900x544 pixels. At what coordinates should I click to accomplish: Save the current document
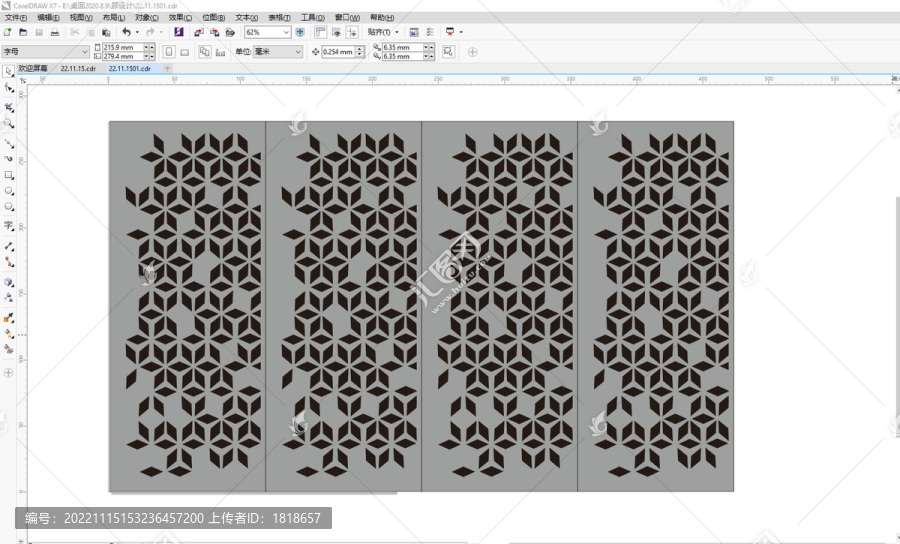[39, 32]
